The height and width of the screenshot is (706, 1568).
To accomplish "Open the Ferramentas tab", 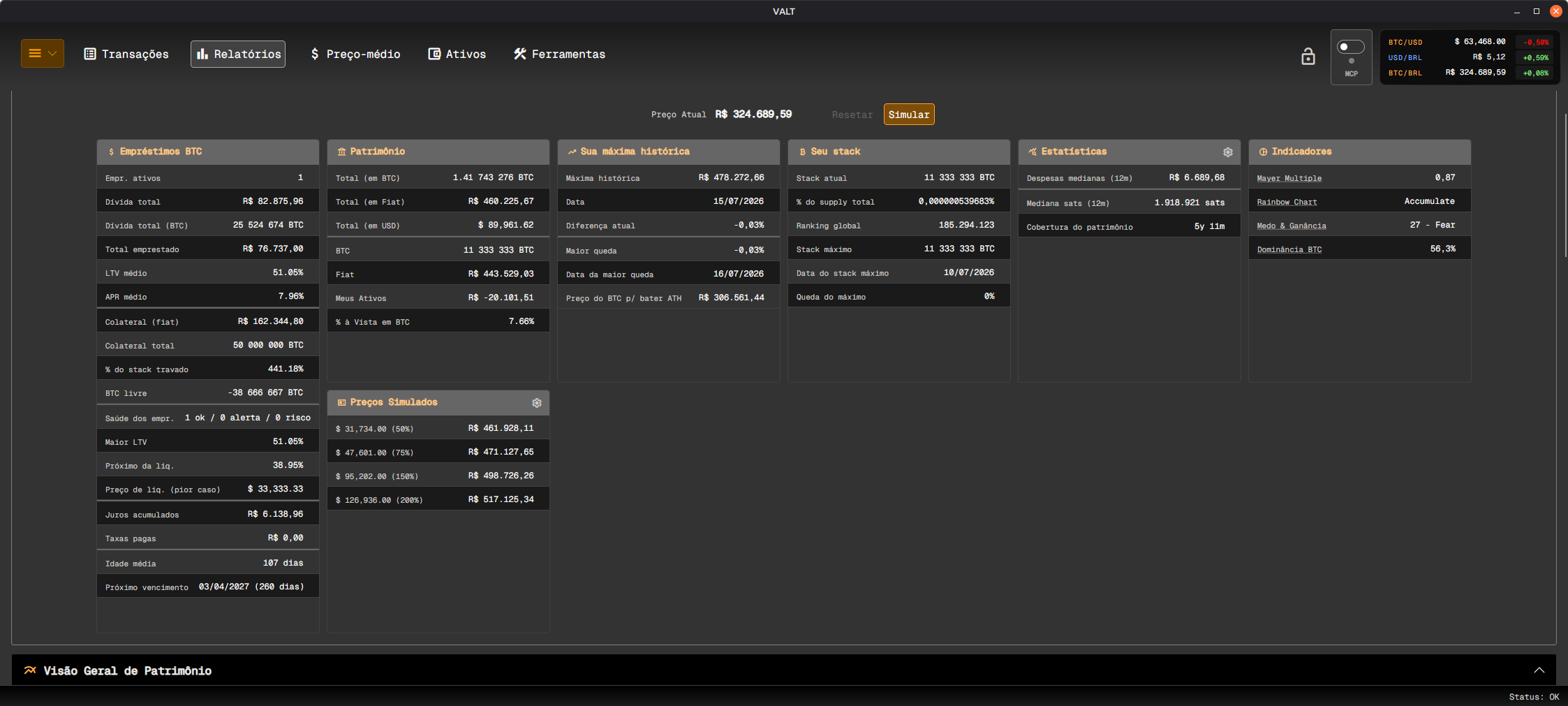I will point(560,54).
